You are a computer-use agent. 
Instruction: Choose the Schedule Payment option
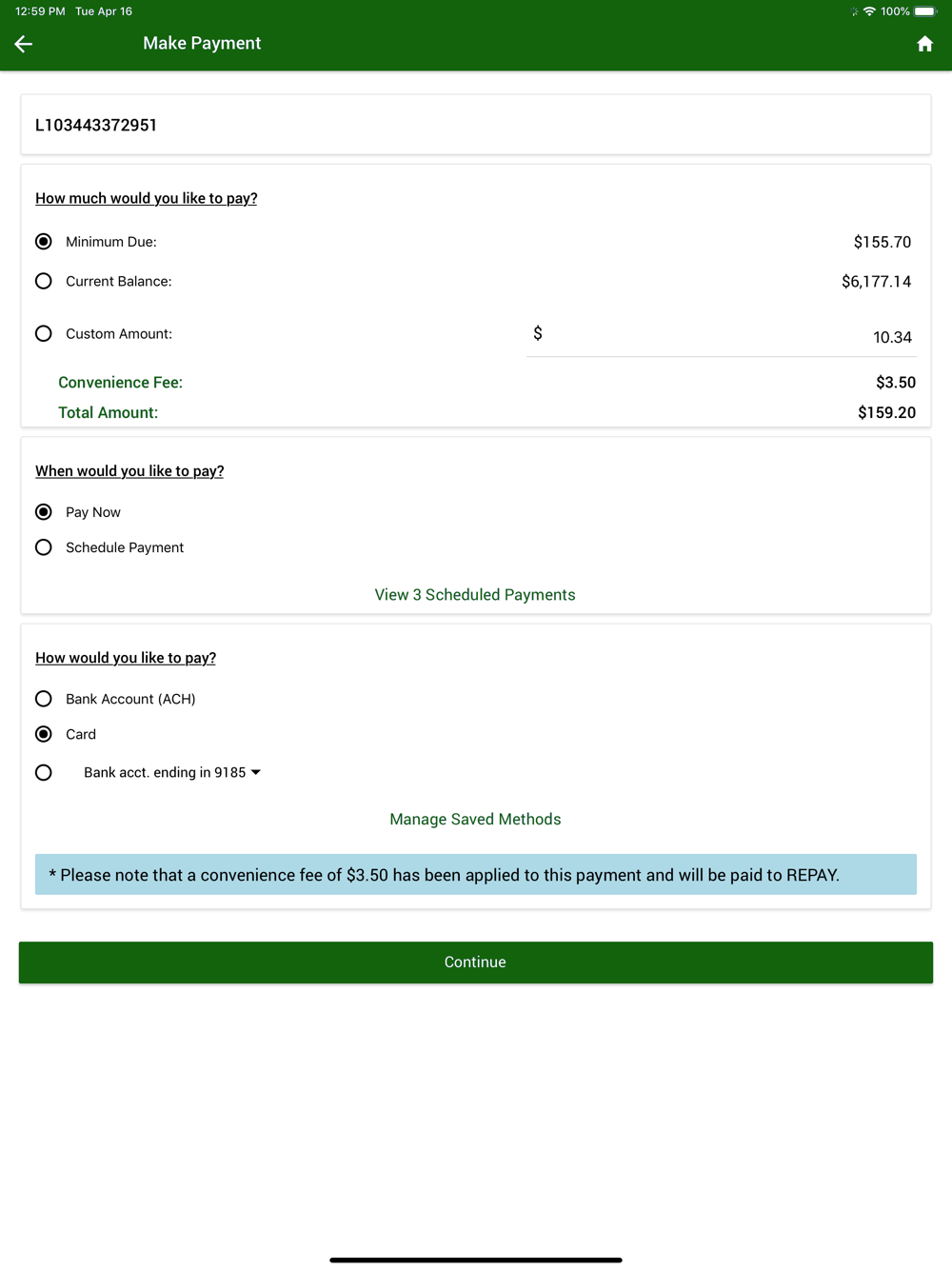[44, 547]
